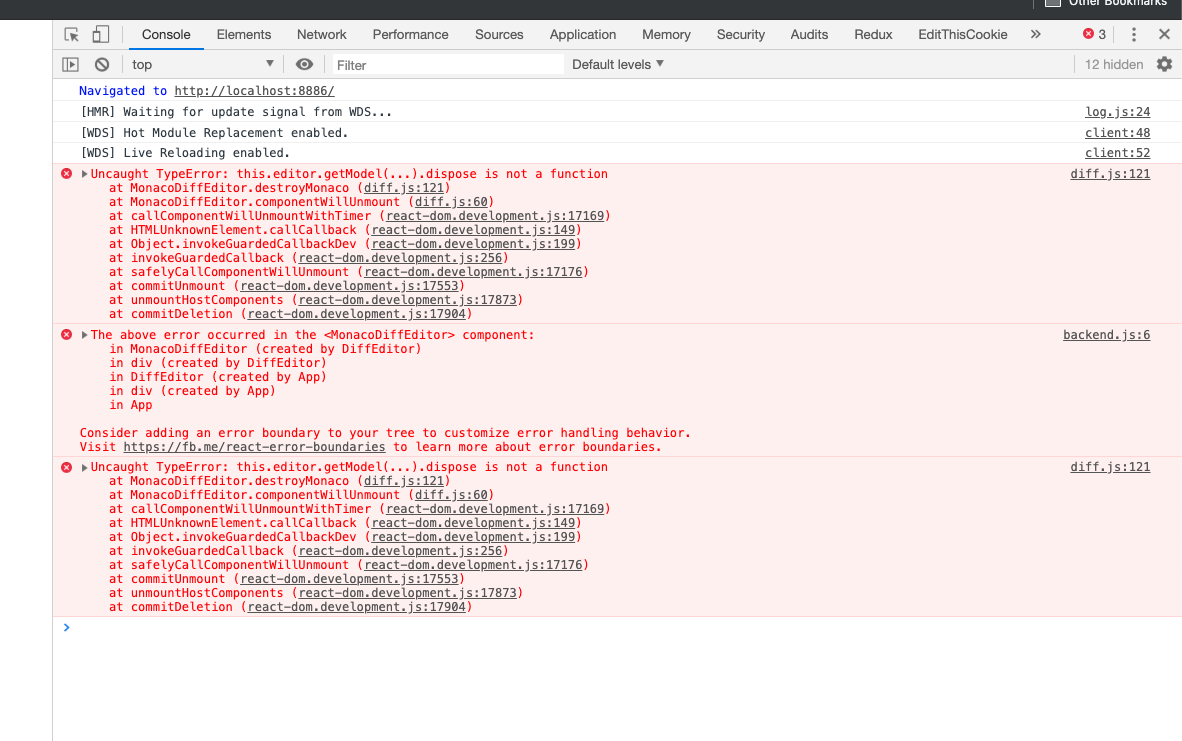Open the Security tab

point(740,35)
